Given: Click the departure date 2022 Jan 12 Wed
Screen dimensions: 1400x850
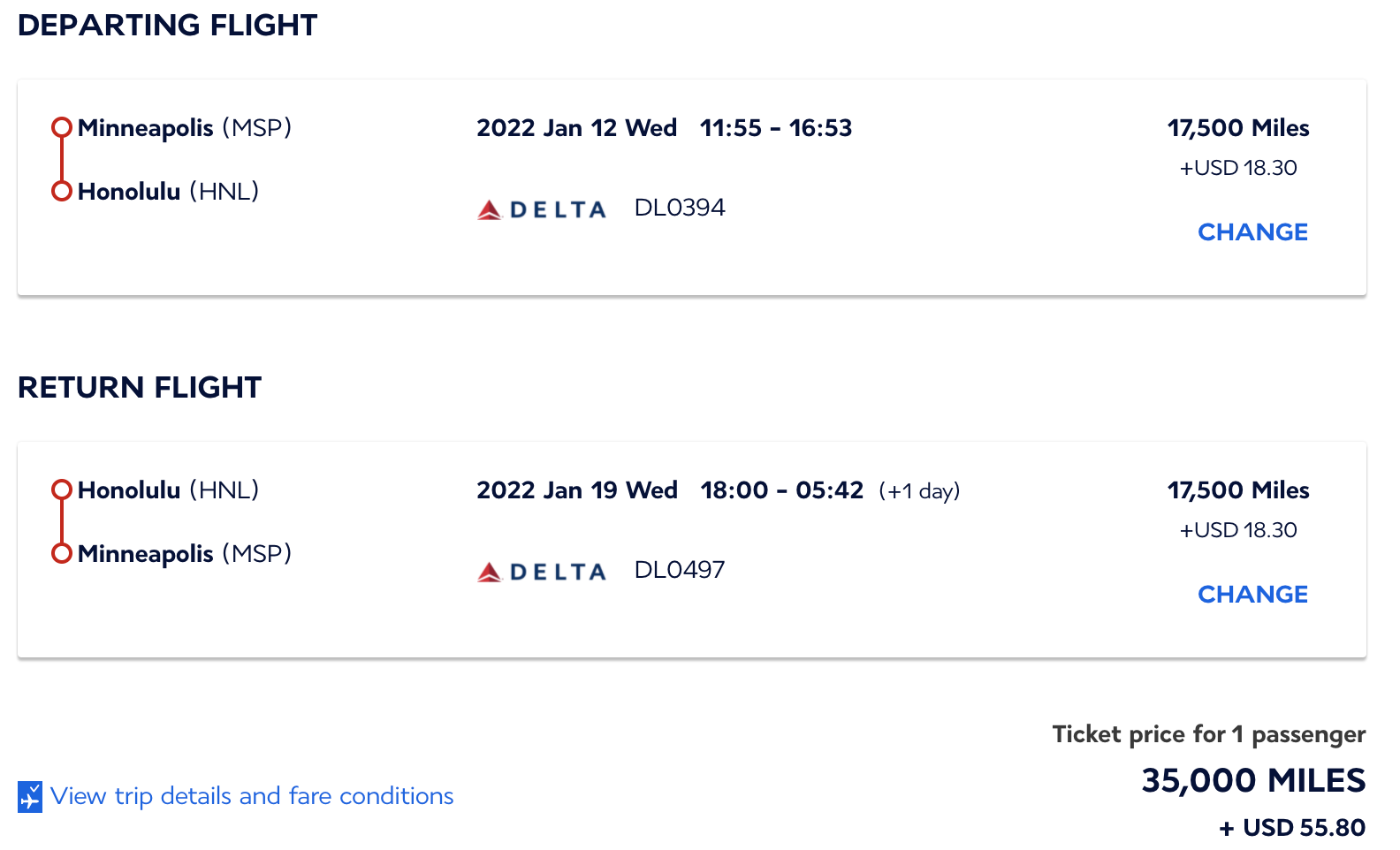Looking at the screenshot, I should tap(576, 127).
